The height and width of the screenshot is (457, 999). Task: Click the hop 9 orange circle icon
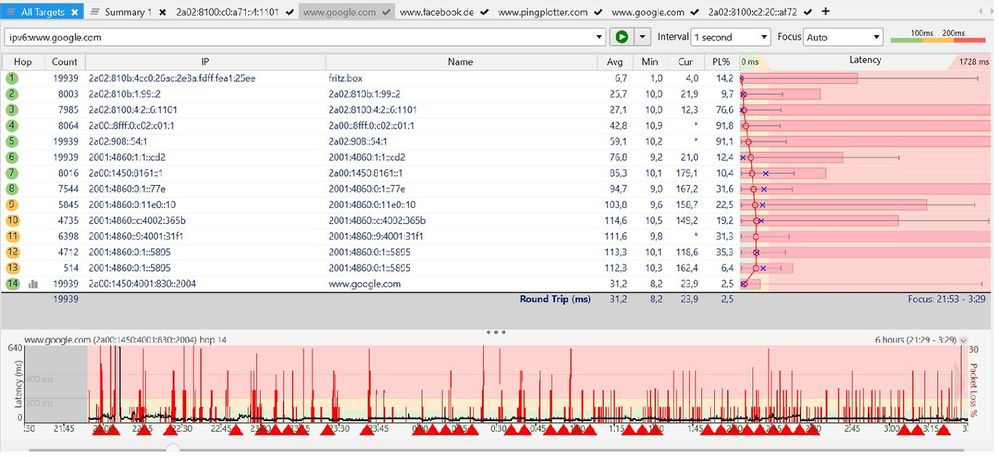[13, 205]
